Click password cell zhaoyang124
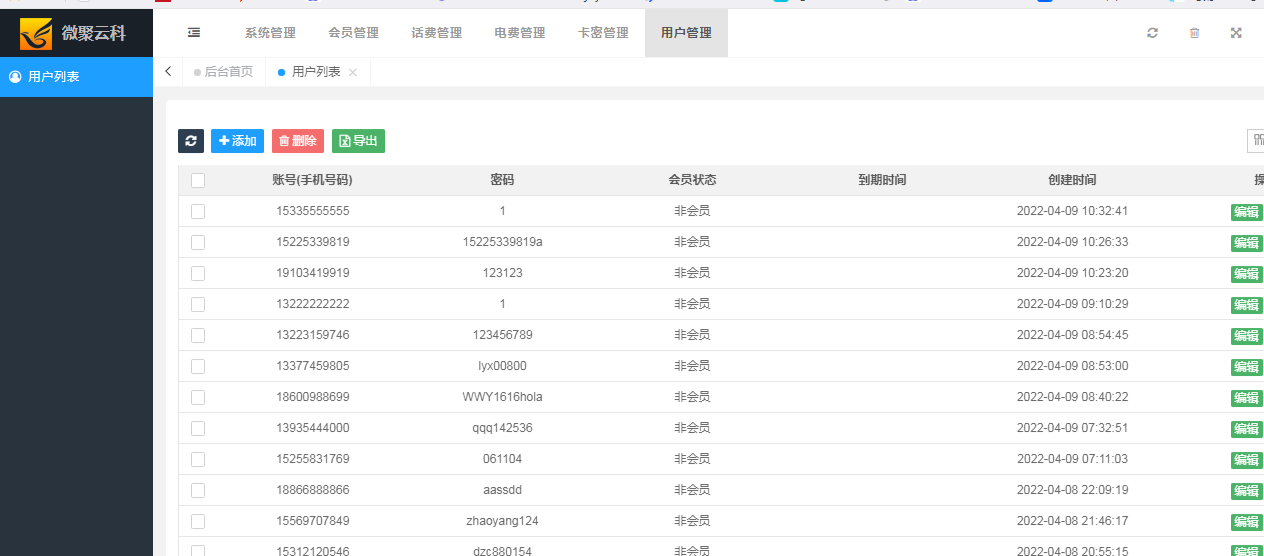 [502, 521]
